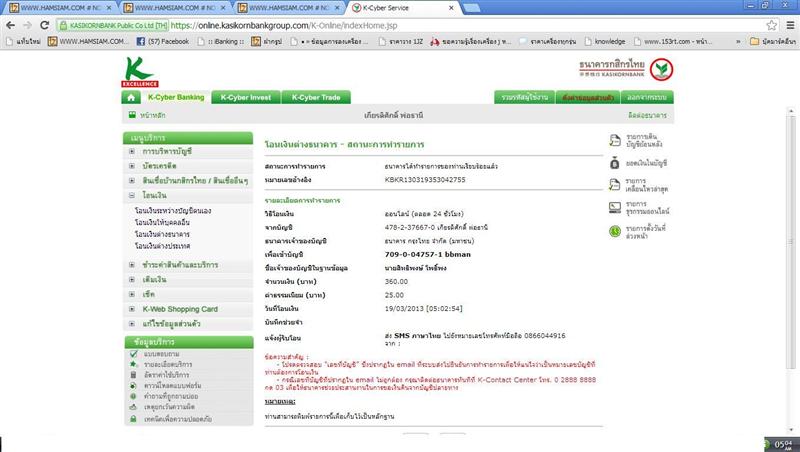Click the green icon beside หน้าหลัก

click(x=132, y=115)
